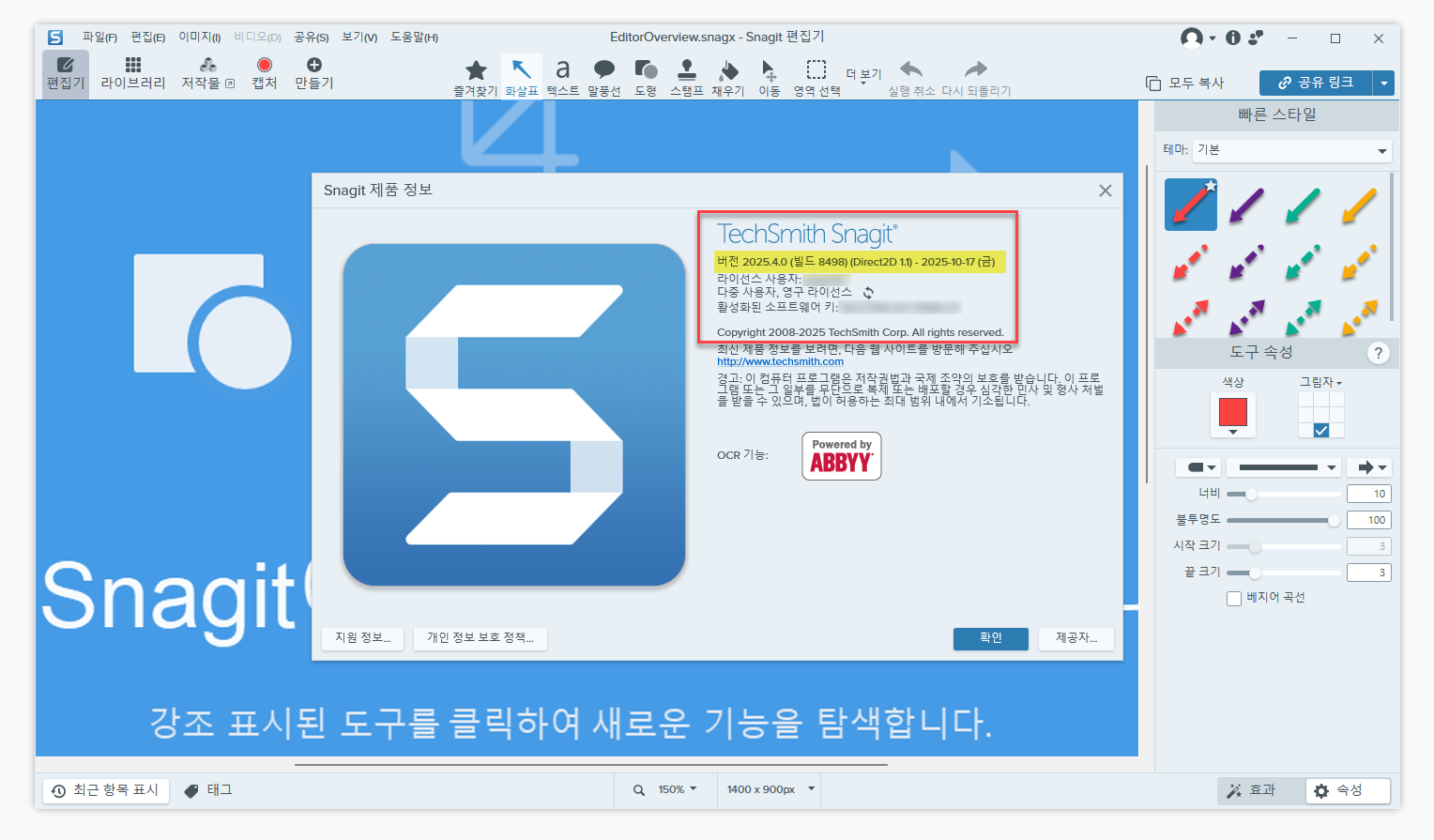Choose the dashed green arrow style
The image size is (1434, 840).
point(1303,262)
